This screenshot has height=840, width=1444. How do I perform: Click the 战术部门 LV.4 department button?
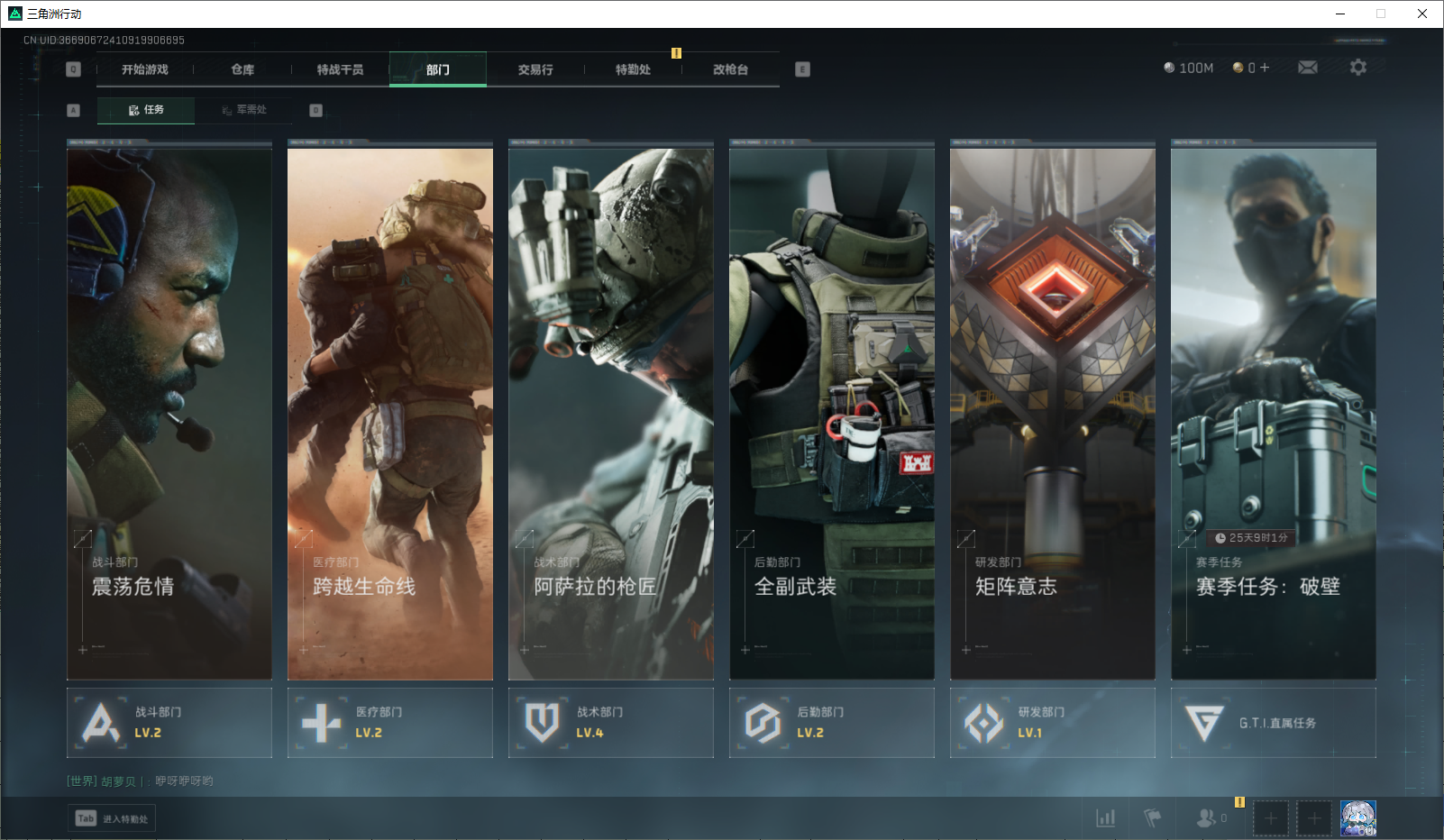coord(611,723)
